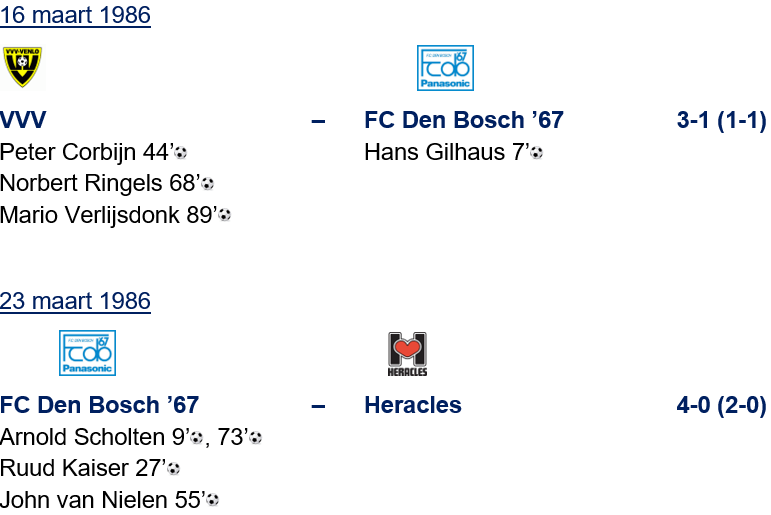The image size is (771, 515).
Task: Click the ball icon after Verlijsdonk 89'
Action: click(225, 215)
